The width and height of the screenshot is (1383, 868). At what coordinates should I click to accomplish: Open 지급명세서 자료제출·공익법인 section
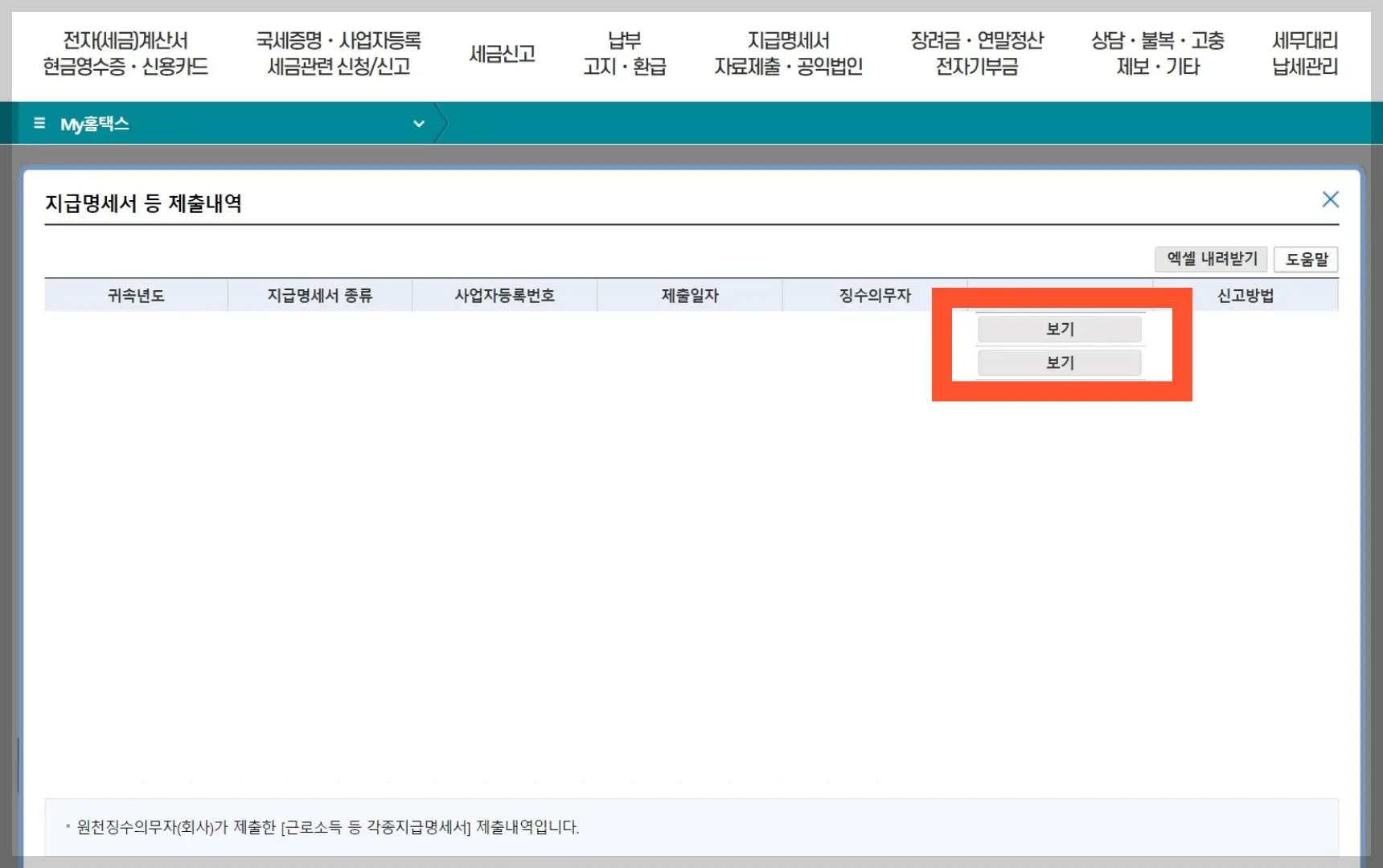tap(788, 54)
